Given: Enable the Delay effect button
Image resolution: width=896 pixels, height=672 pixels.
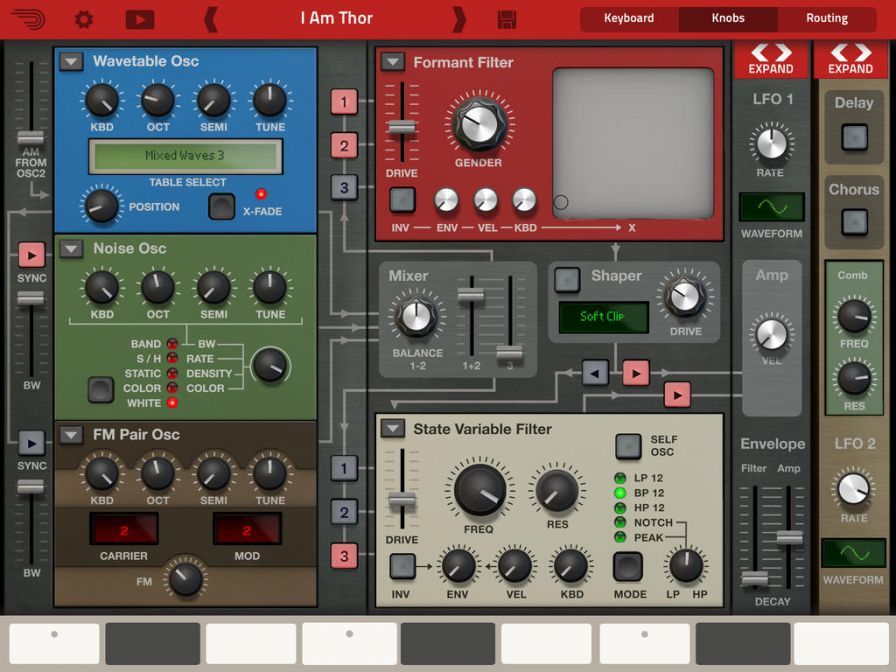Looking at the screenshot, I should click(854, 137).
